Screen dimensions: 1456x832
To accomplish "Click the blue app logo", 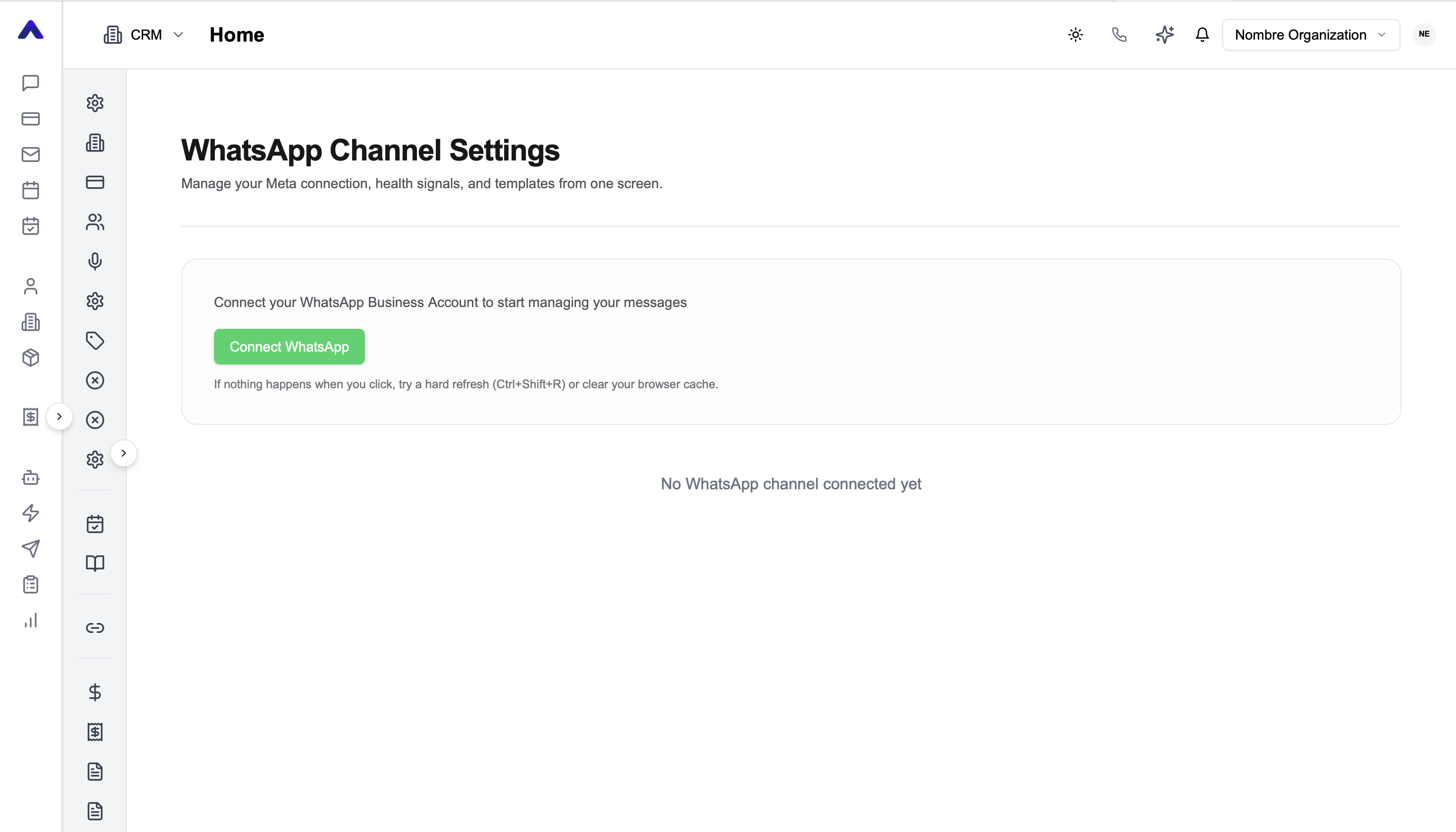I will point(31,30).
